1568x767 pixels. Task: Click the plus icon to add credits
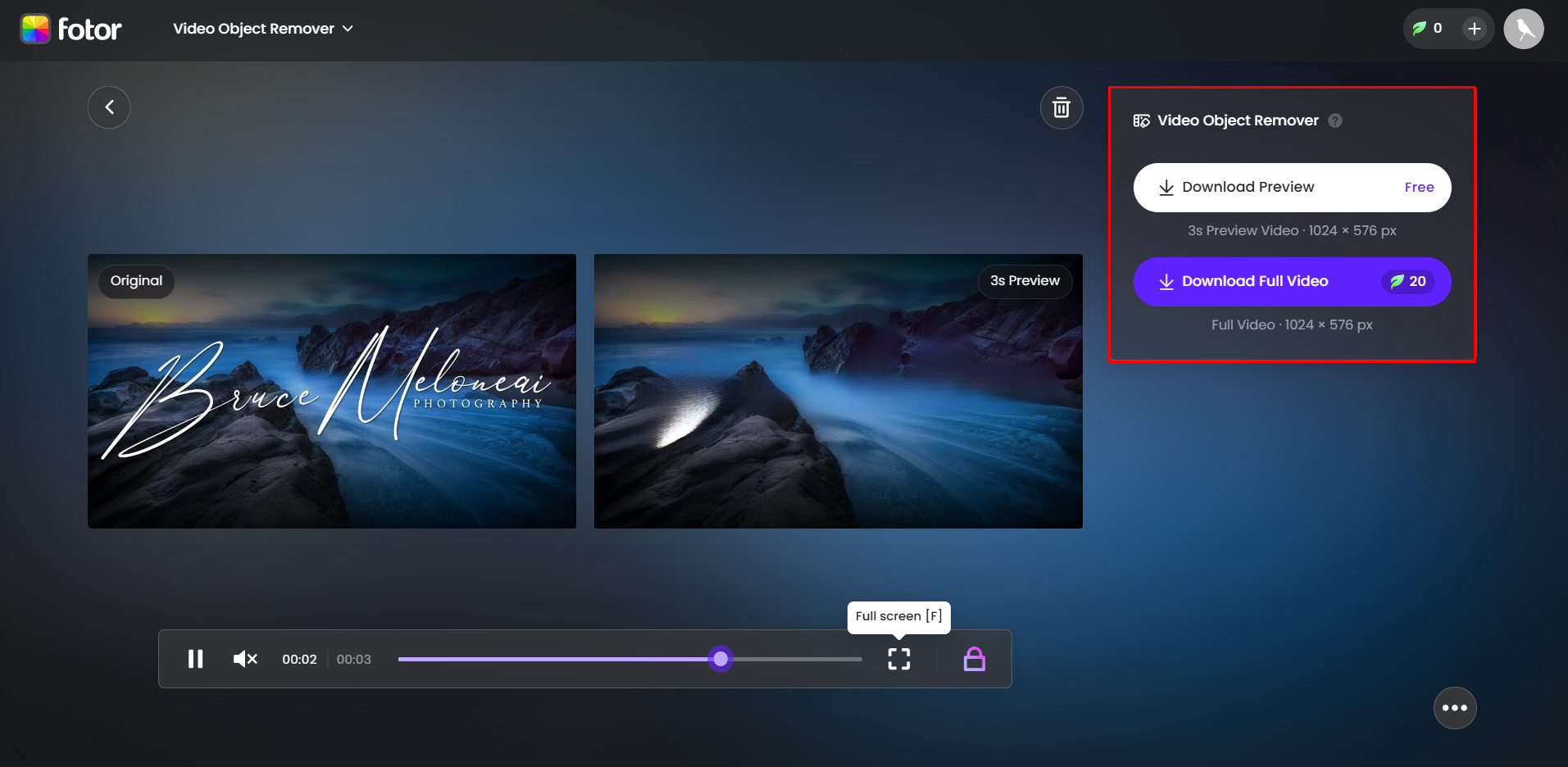coord(1473,29)
